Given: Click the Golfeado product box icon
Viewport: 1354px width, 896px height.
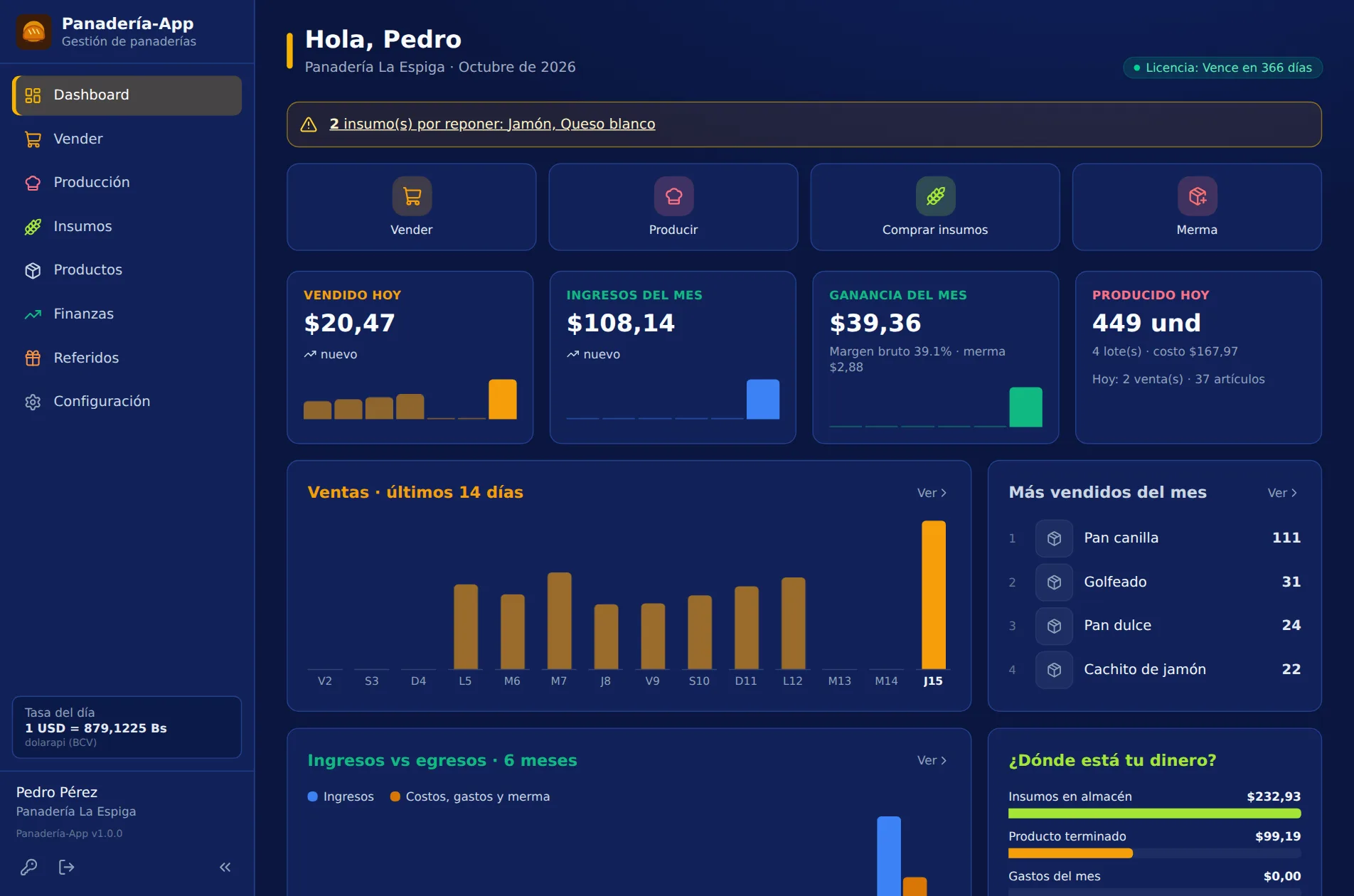Looking at the screenshot, I should (1054, 582).
